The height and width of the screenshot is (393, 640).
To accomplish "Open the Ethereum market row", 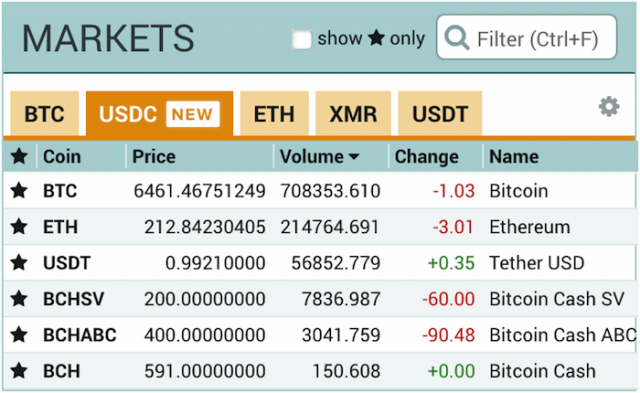I will [320, 226].
